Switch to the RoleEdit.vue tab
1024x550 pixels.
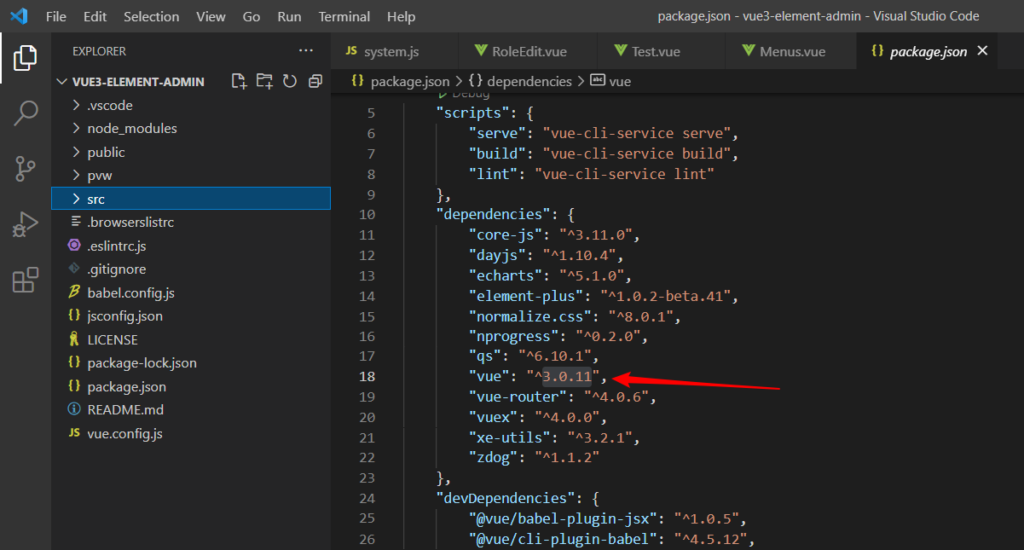pyautogui.click(x=528, y=52)
